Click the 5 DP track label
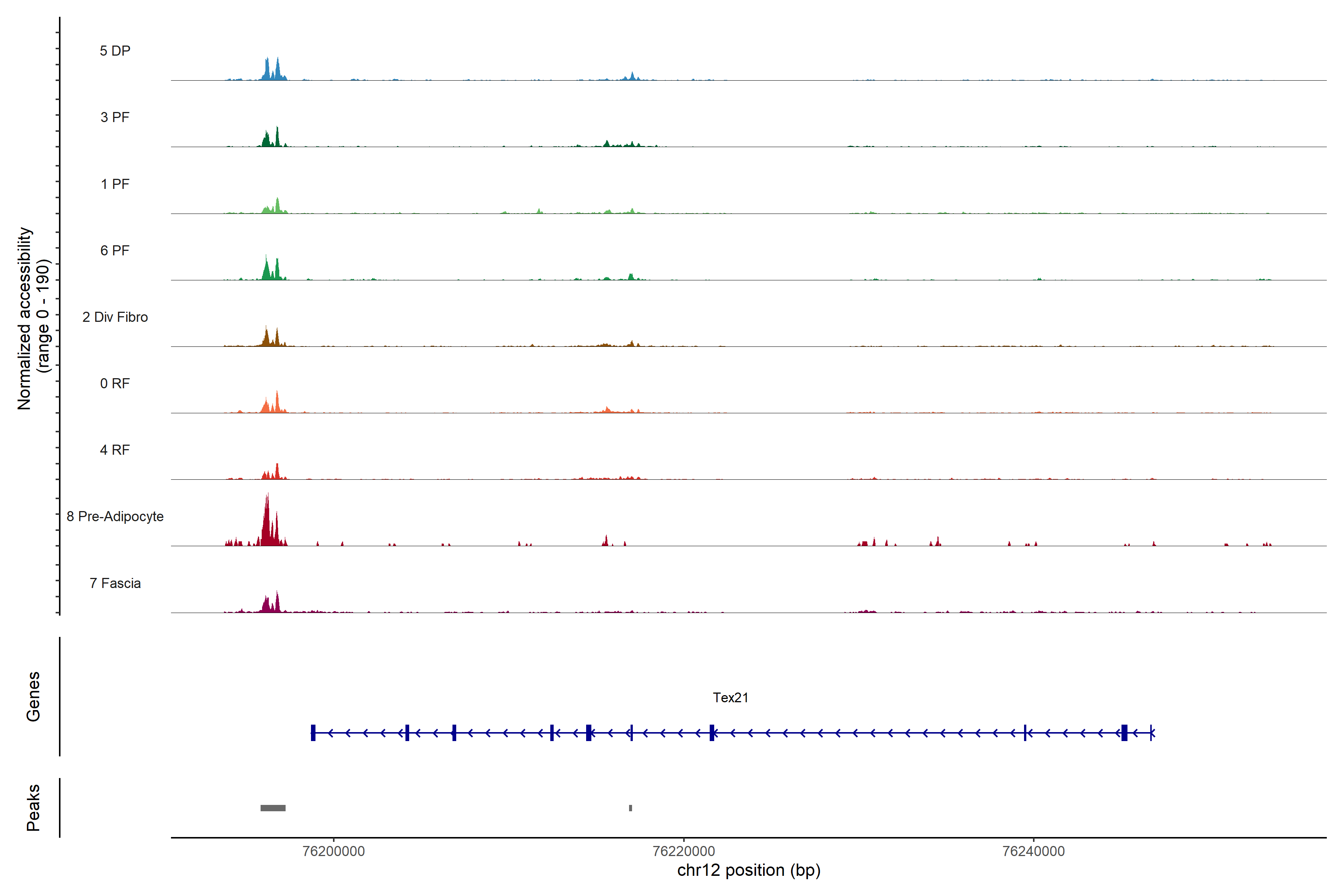Screen dimensions: 1344x896 [x=115, y=51]
